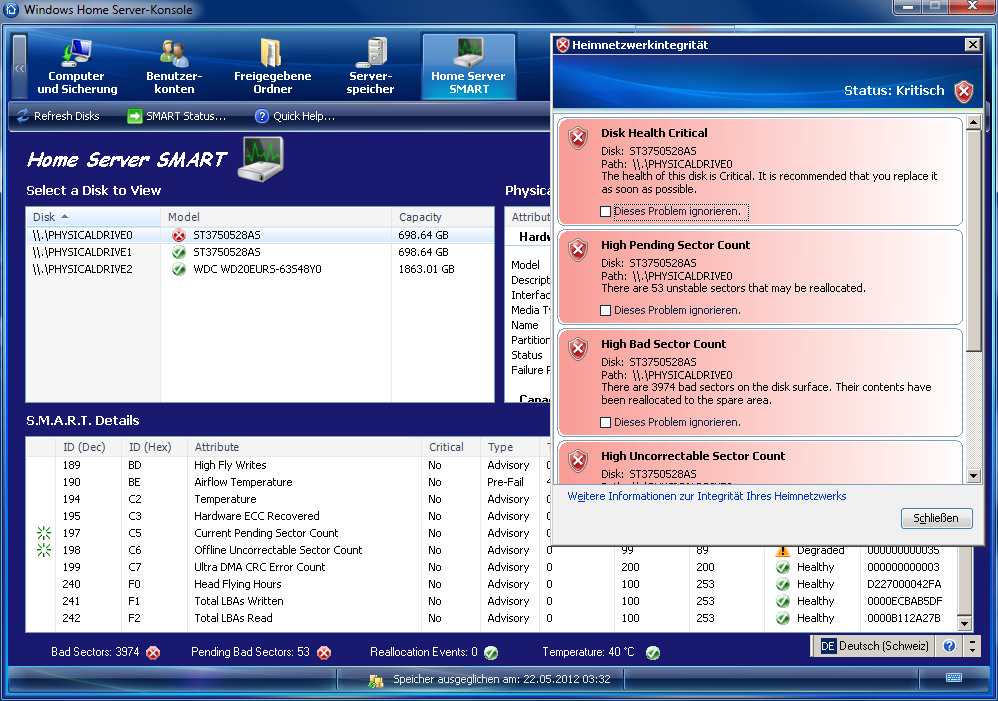The height and width of the screenshot is (701, 998).
Task: Click the Reallocation Events green status icon
Action: pos(491,653)
